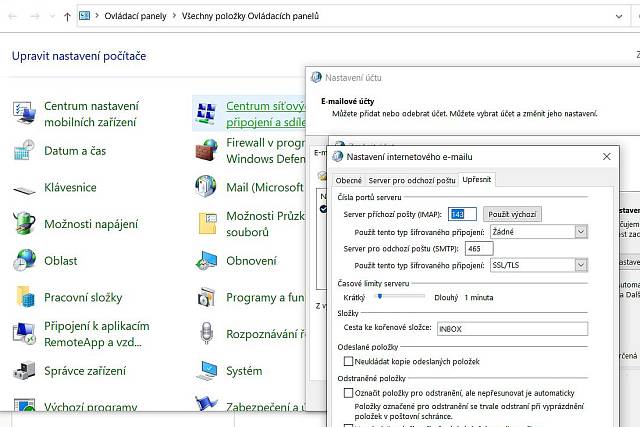Open Centrum nastavení mobilních zařízení icon
The width and height of the screenshot is (640, 427).
pos(24,113)
